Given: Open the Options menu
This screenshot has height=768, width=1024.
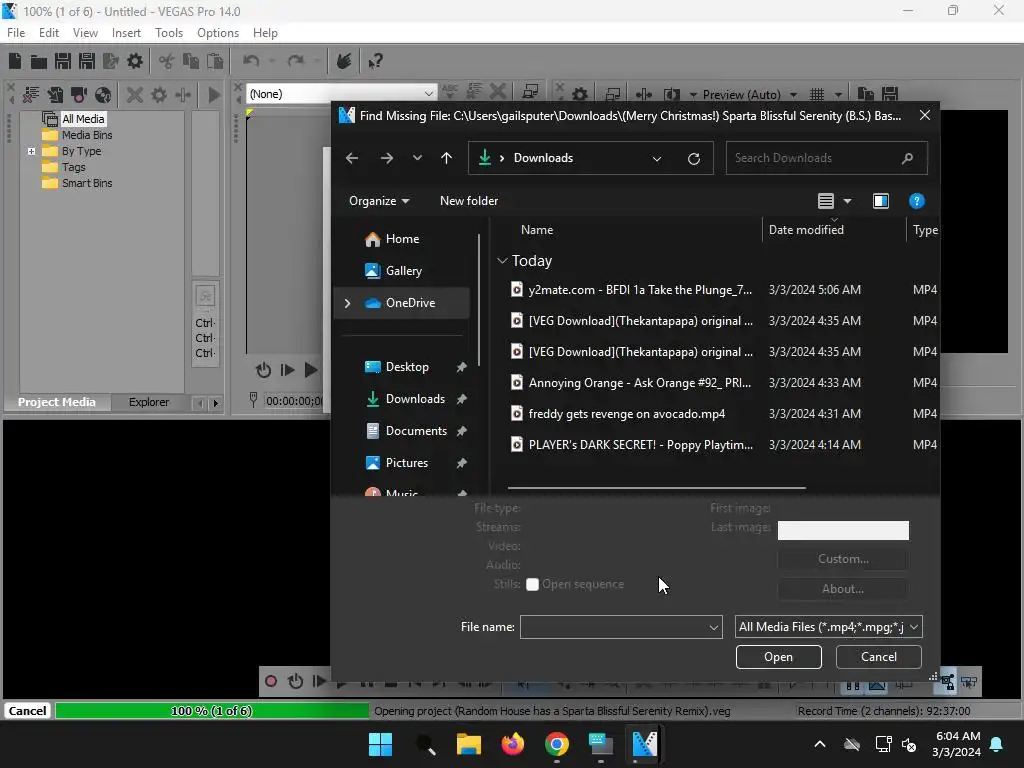Looking at the screenshot, I should click(217, 33).
